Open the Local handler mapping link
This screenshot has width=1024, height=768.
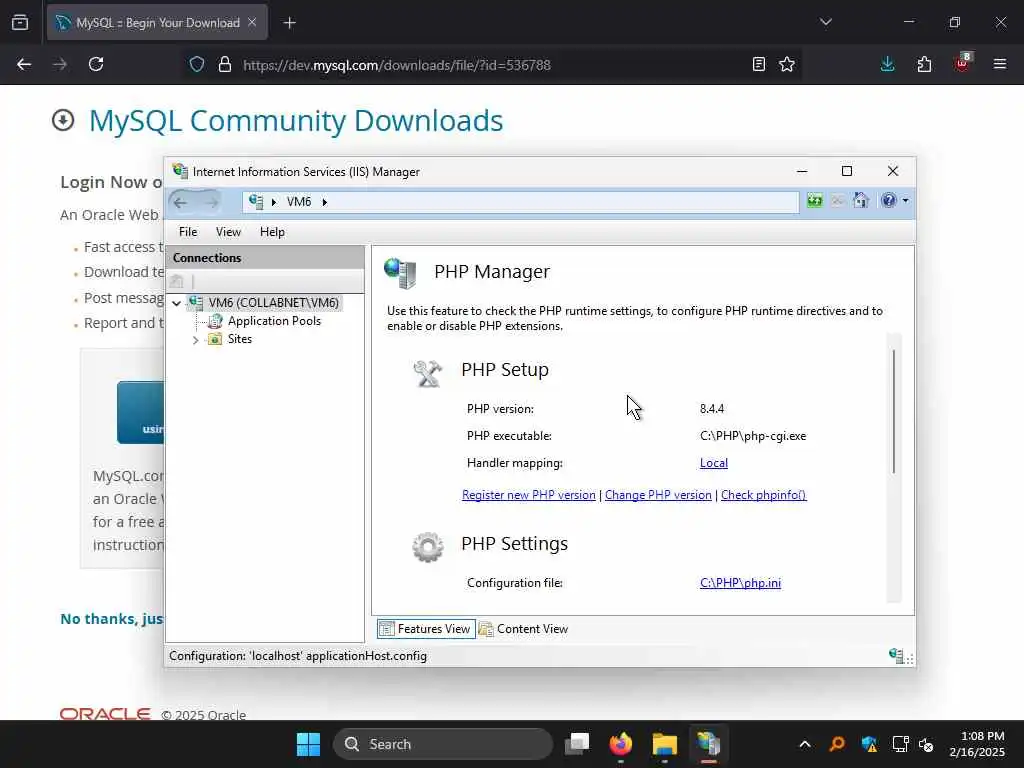[714, 463]
